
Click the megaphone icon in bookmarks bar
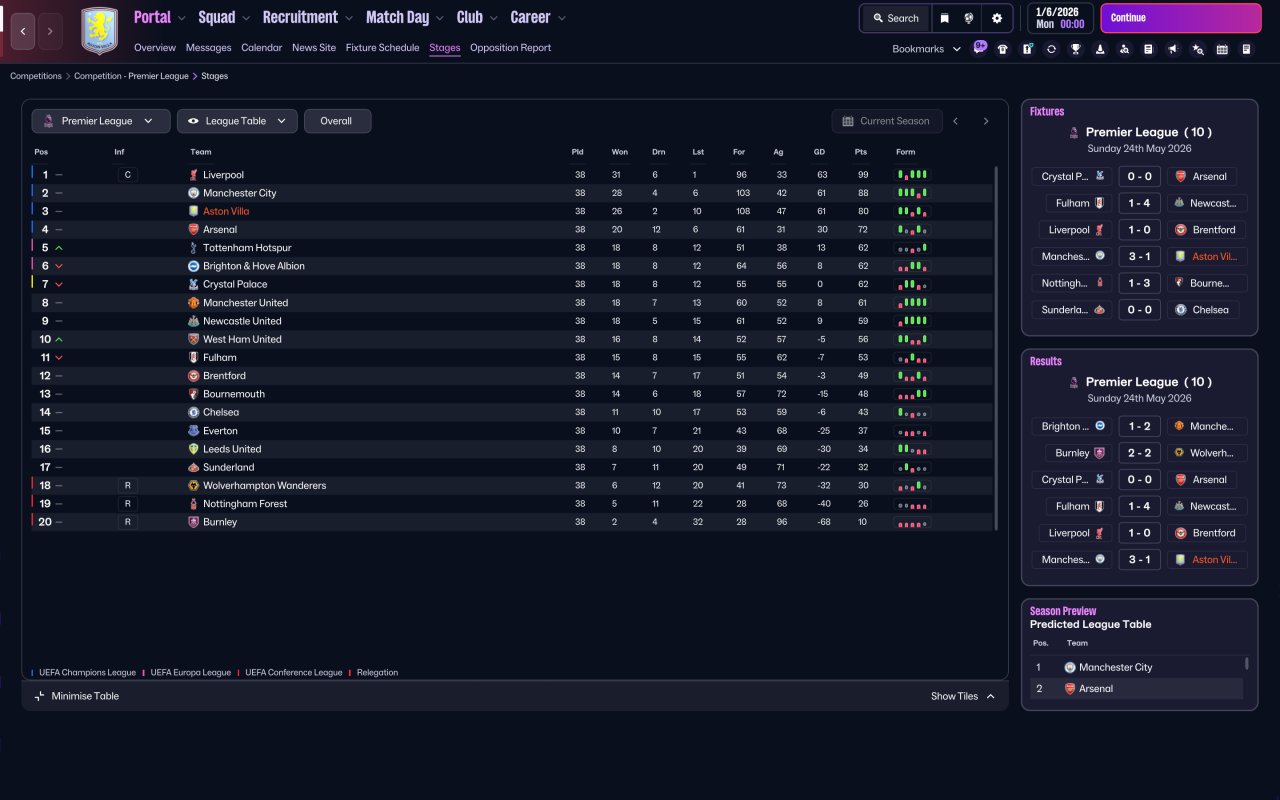click(x=1173, y=49)
